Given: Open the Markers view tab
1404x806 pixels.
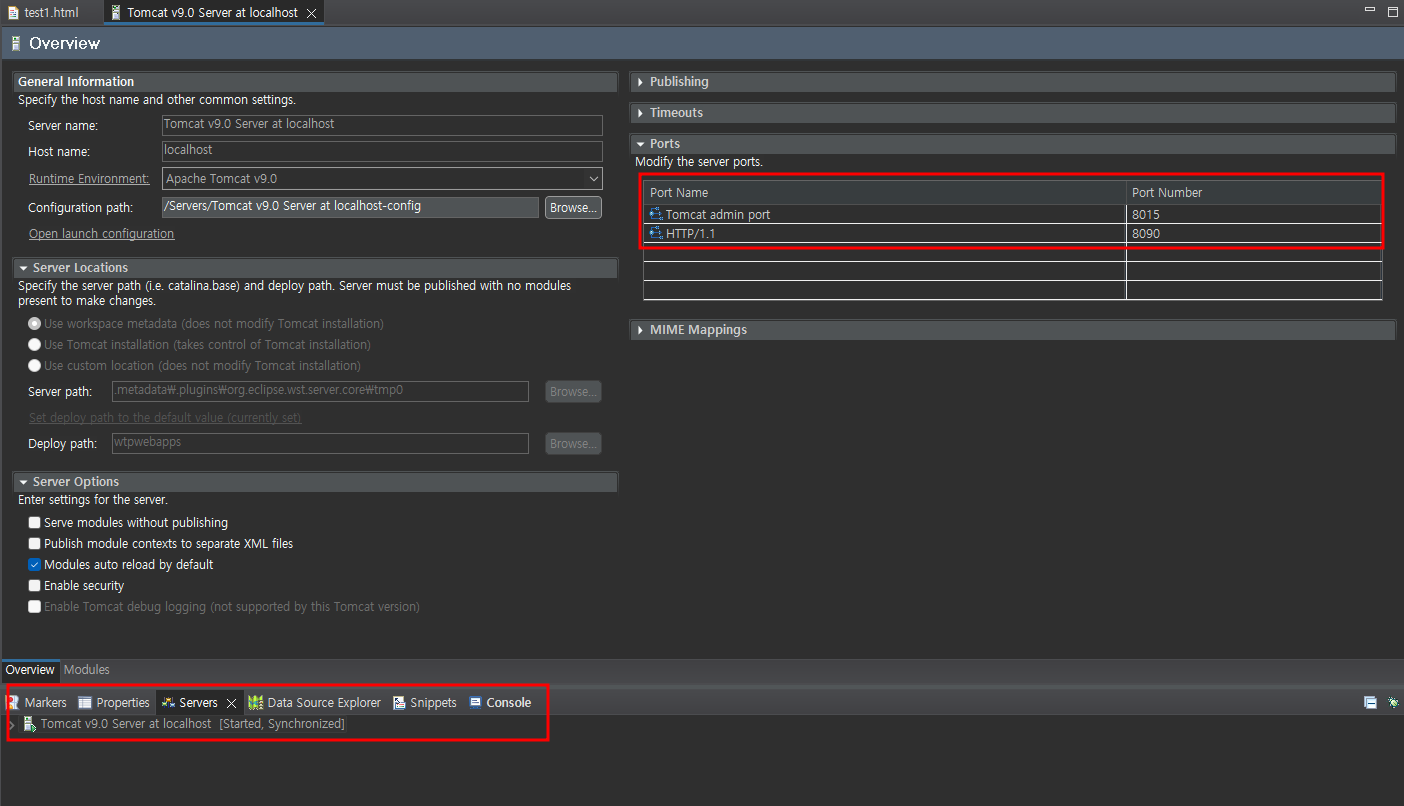Looking at the screenshot, I should tap(37, 703).
